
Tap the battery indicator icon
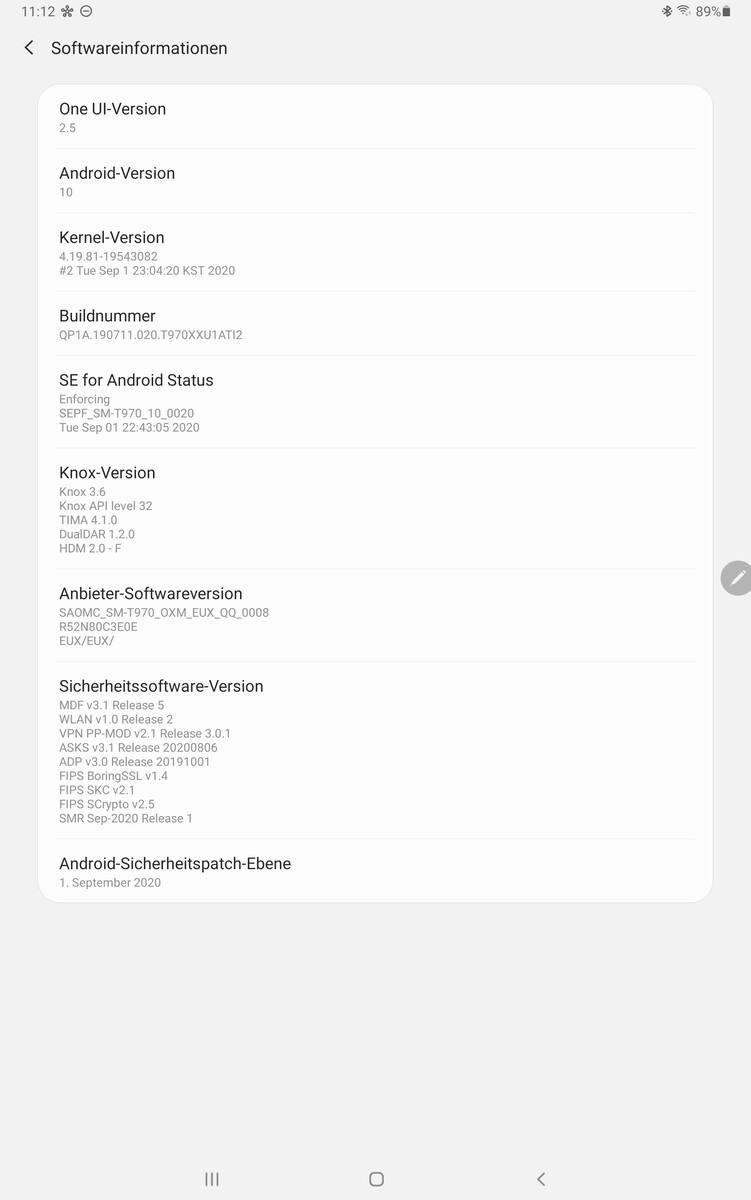click(x=727, y=11)
